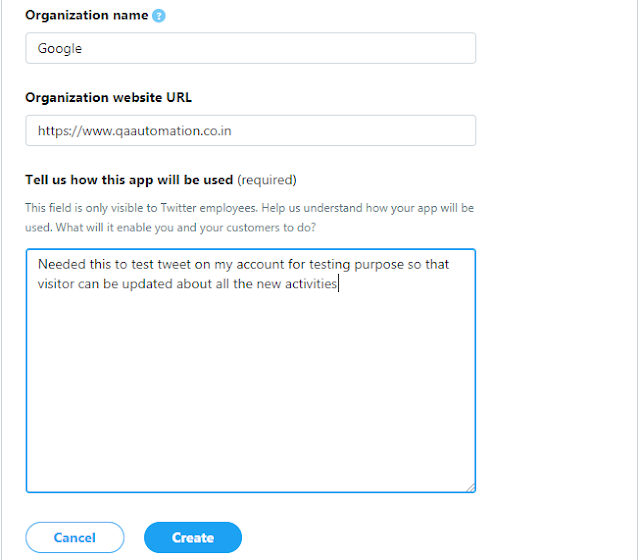Click the empty area inside the app usage textarea
The image size is (640, 560).
tap(250, 400)
